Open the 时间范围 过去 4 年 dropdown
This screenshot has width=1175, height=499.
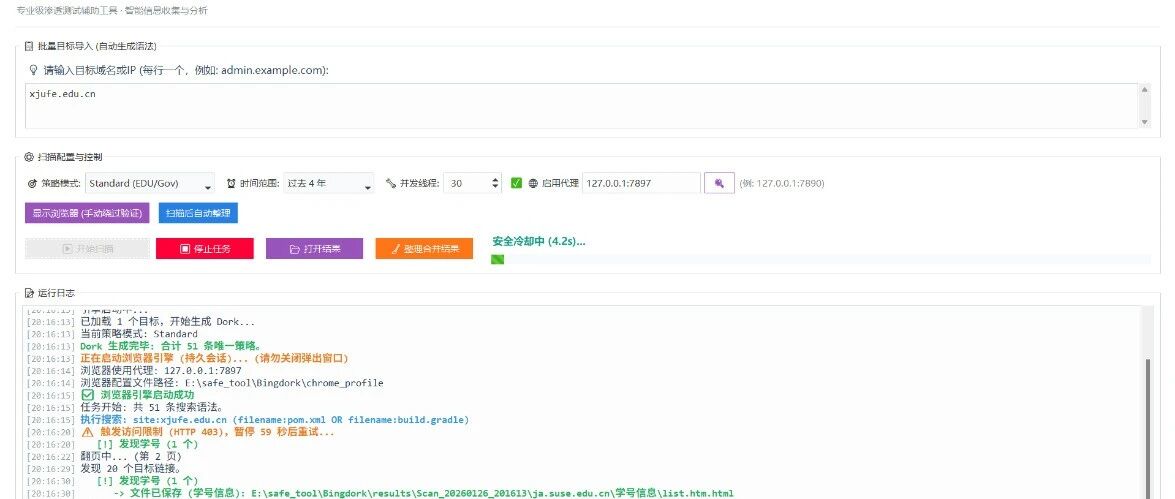point(329,183)
